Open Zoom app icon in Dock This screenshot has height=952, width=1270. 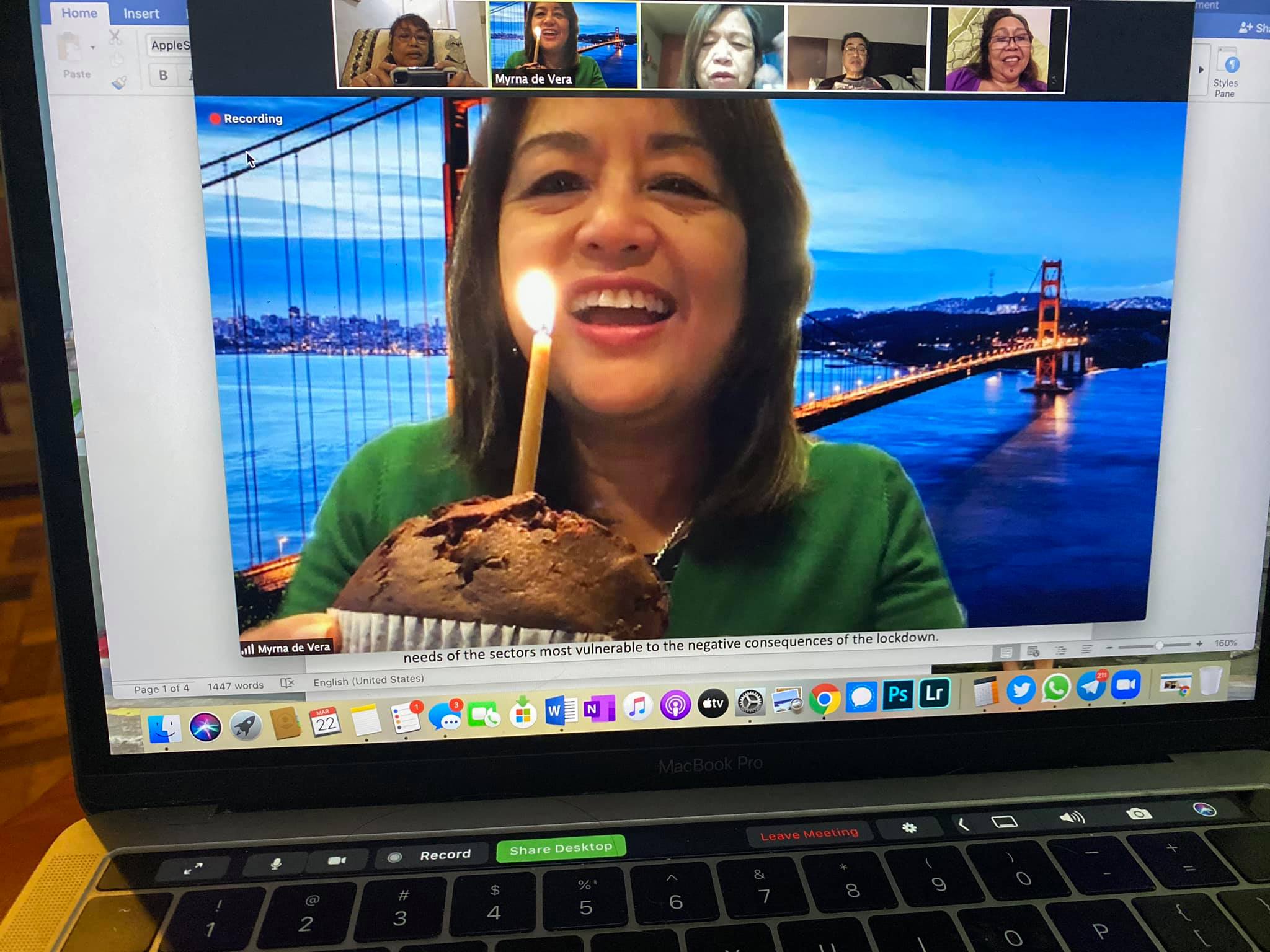click(1126, 685)
